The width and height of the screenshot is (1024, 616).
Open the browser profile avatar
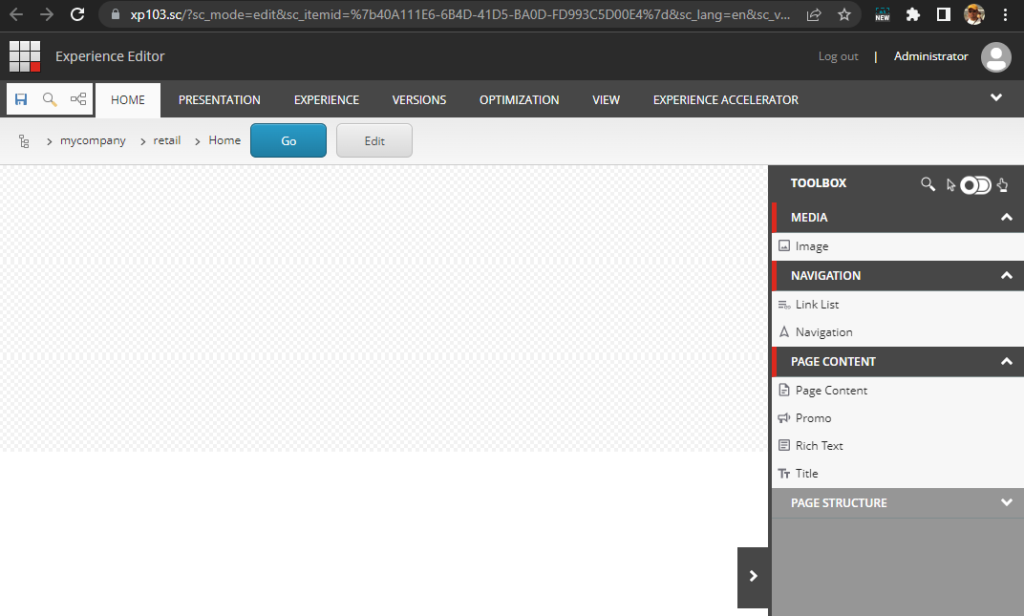coord(974,14)
